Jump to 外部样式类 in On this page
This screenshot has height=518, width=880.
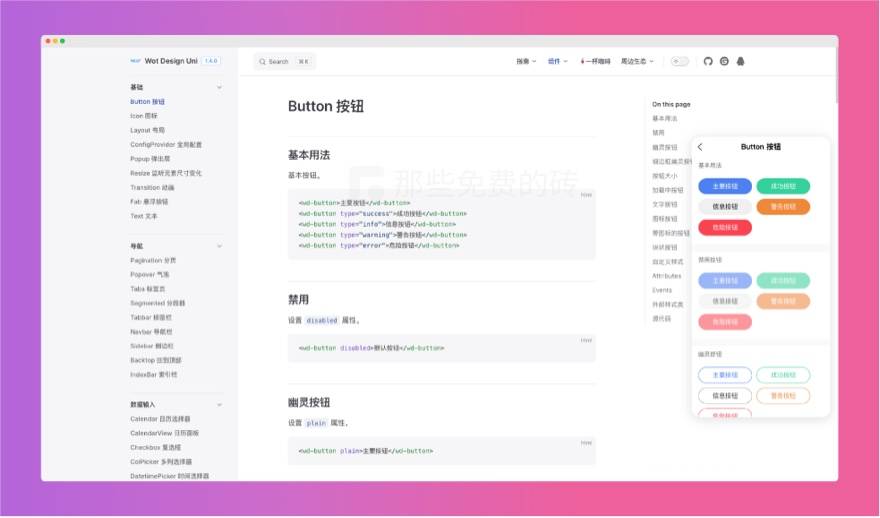(x=668, y=304)
